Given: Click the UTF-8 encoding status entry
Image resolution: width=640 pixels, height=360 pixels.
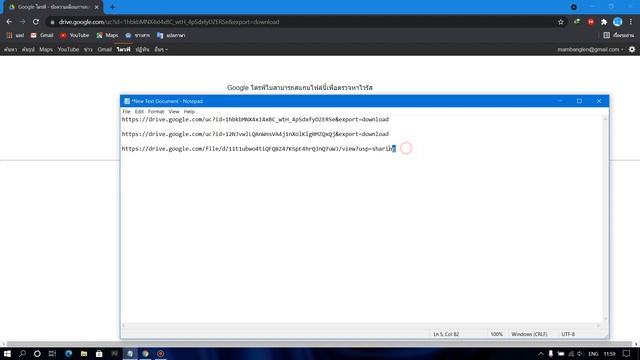Looking at the screenshot, I should pos(568,334).
